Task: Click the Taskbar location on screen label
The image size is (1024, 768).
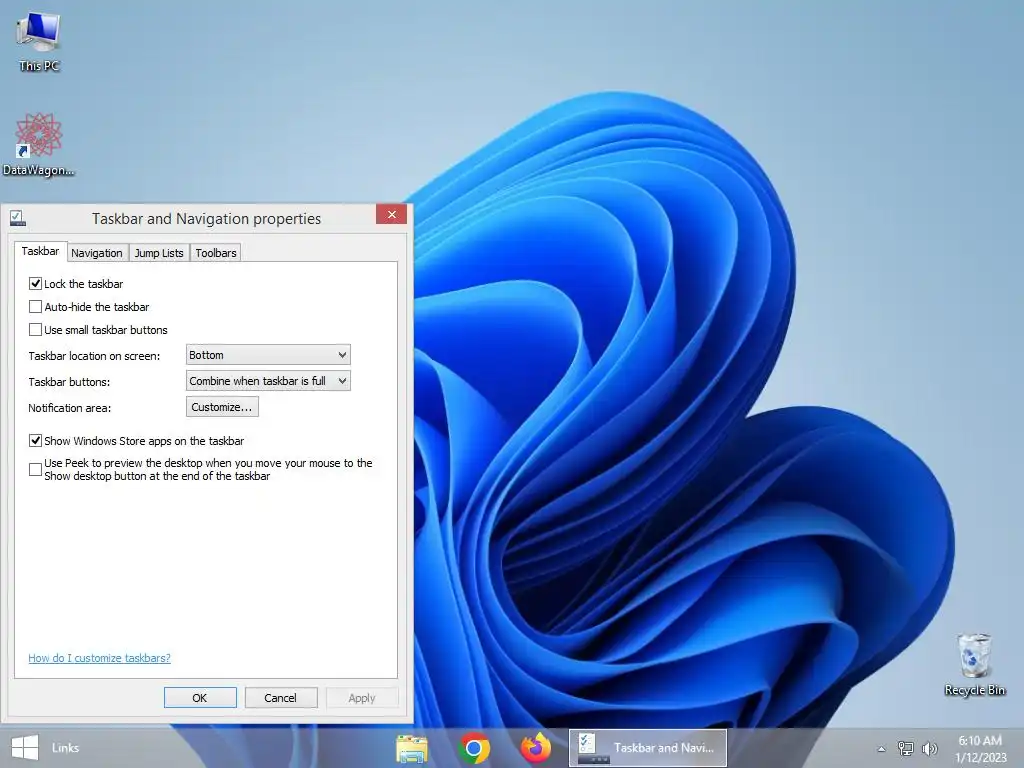Action: pyautogui.click(x=94, y=356)
